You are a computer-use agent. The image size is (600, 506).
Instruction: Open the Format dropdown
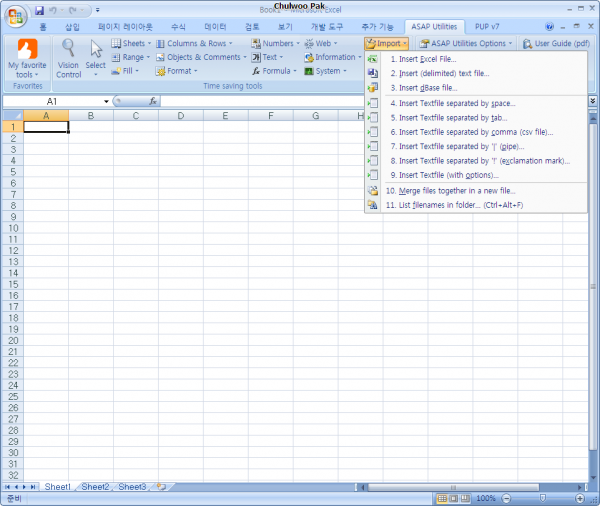(x=177, y=71)
